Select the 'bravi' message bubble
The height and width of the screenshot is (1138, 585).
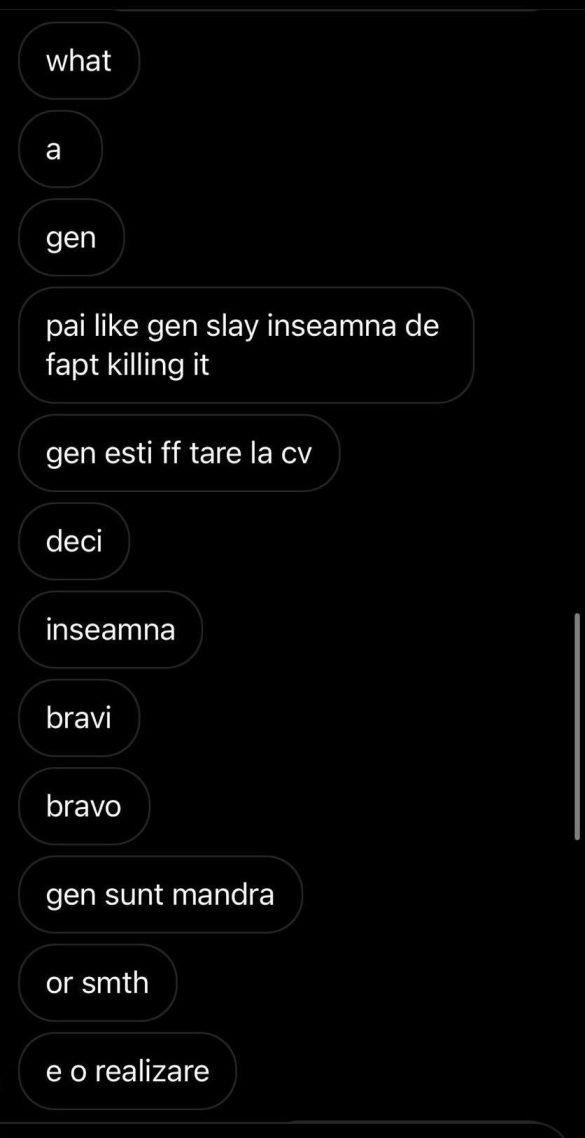coord(78,719)
